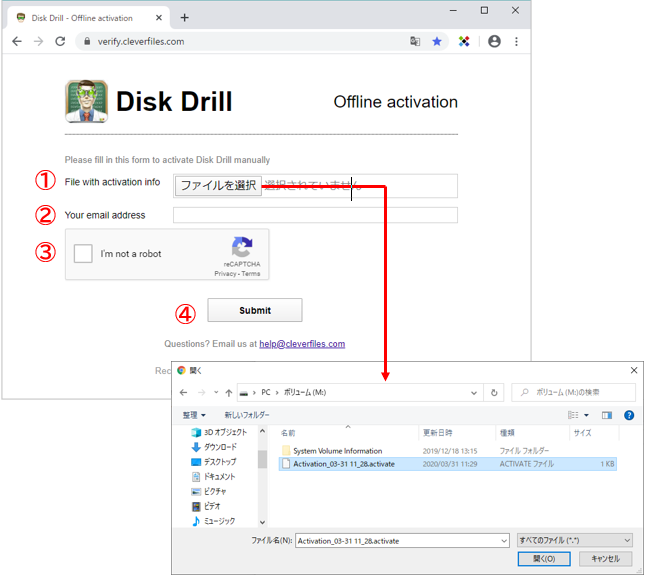Screen dimensions: 648x577
Task: Go forward in the file dialog
Action: click(x=202, y=393)
